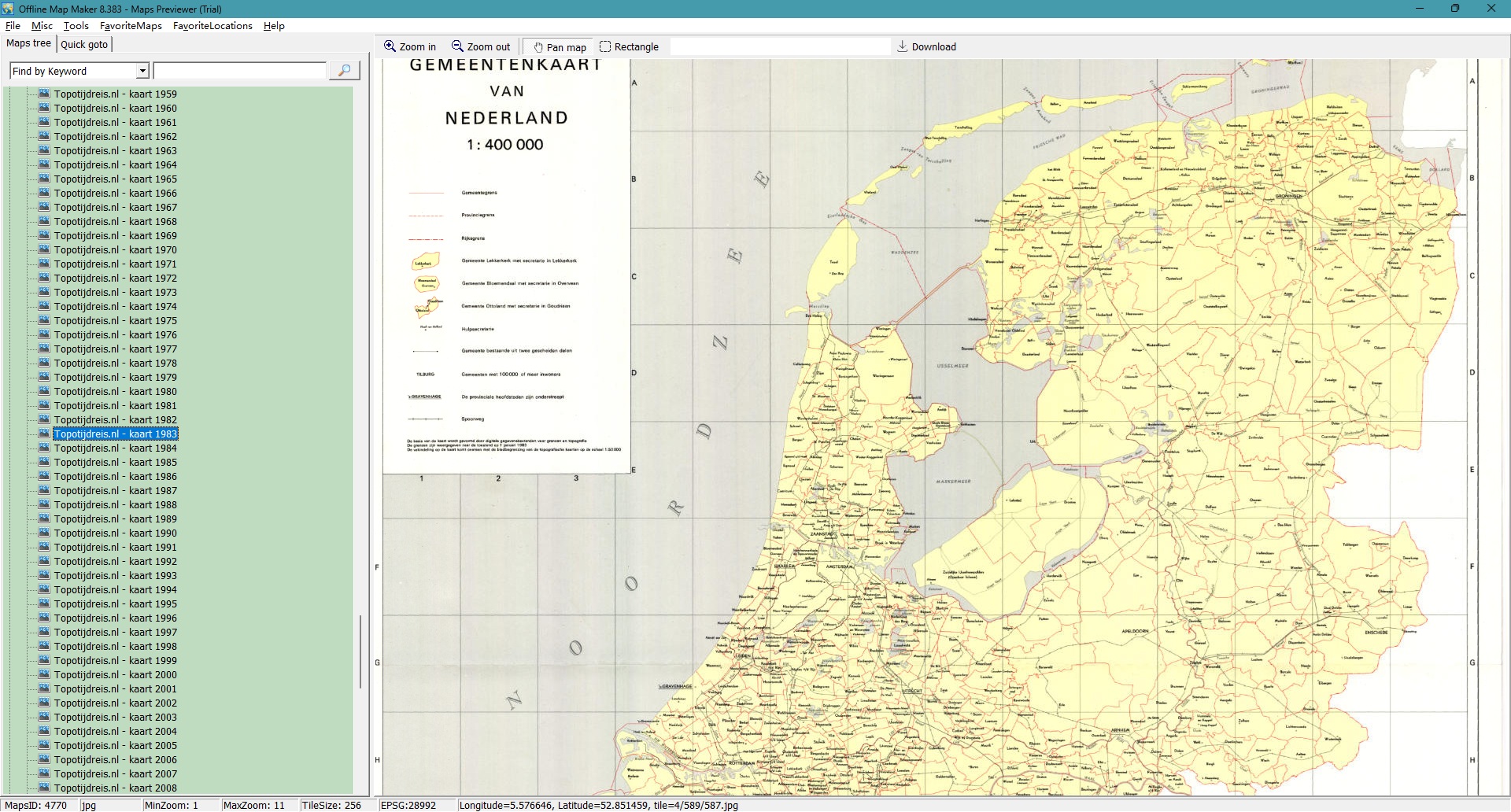The image size is (1511, 812).
Task: Click the keyword search text field
Action: point(239,72)
